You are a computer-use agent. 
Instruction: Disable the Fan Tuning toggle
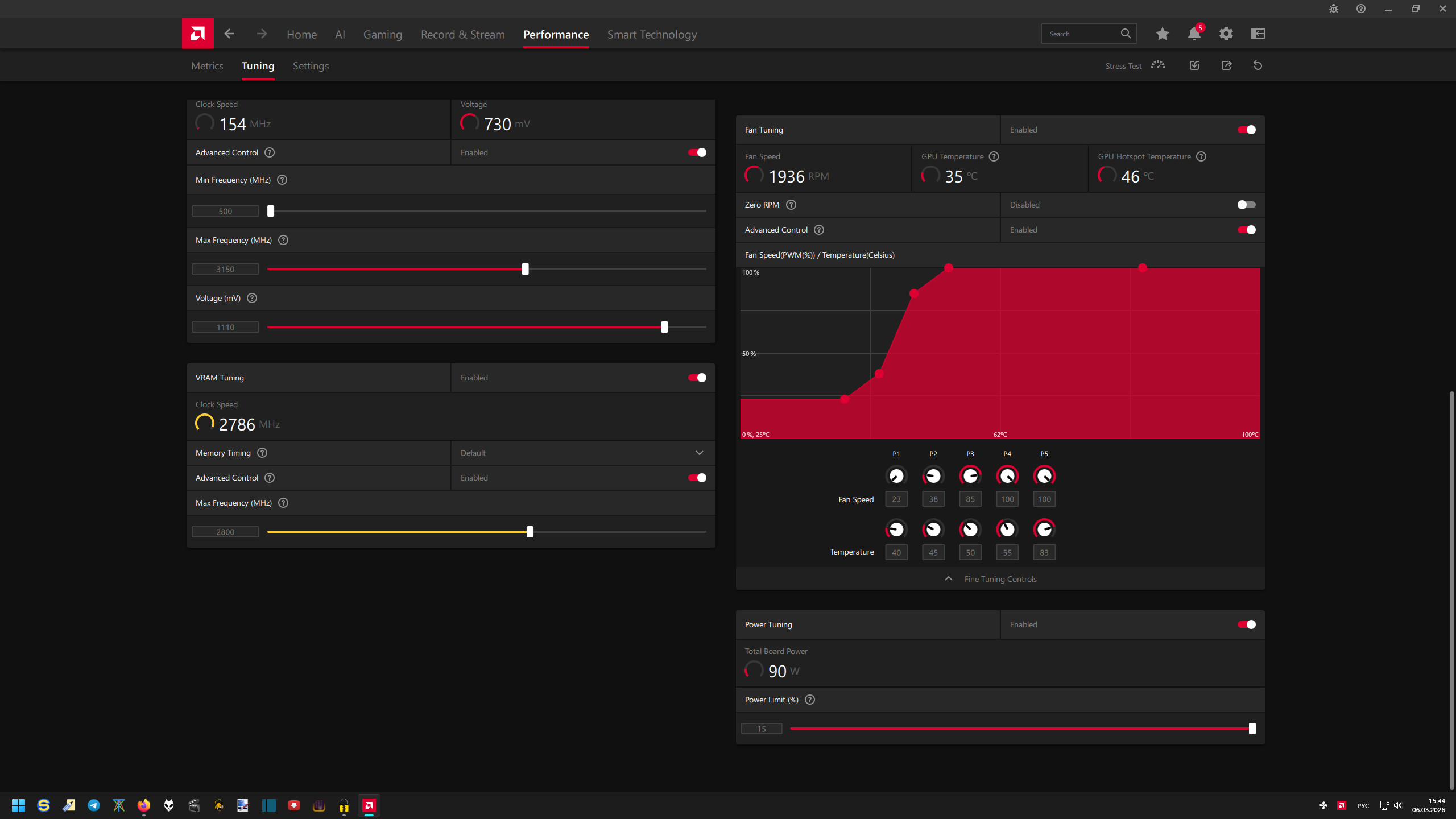[x=1246, y=130]
